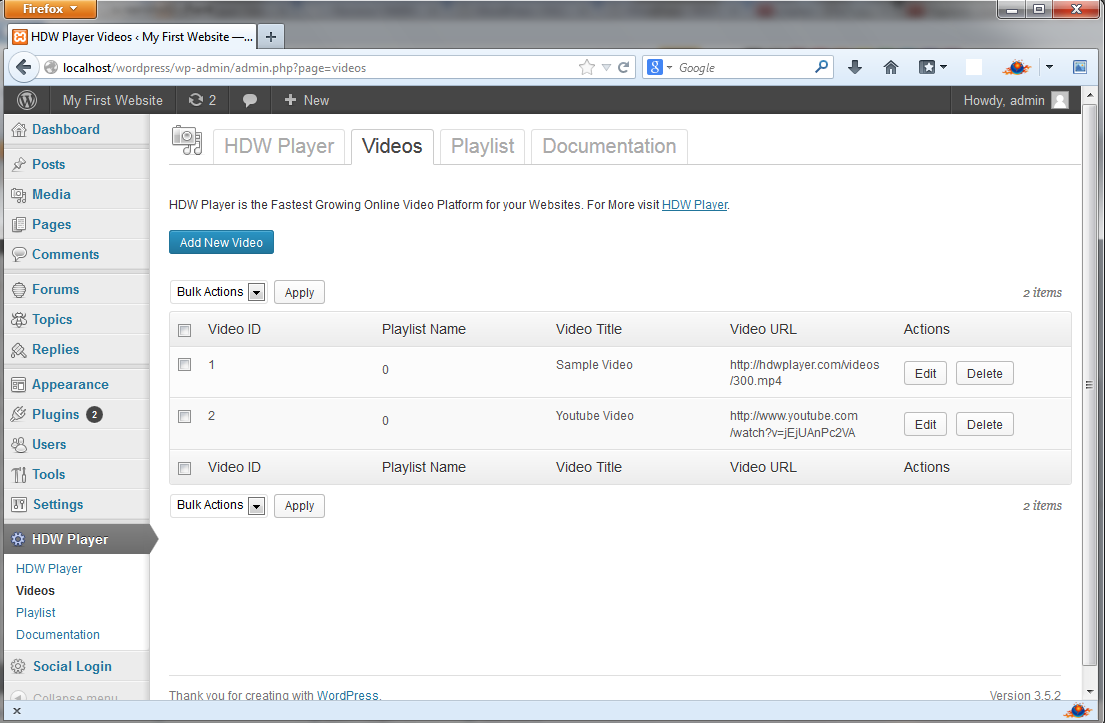This screenshot has height=723, width=1105.
Task: Open the Playlist submenu link
Action: (35, 613)
